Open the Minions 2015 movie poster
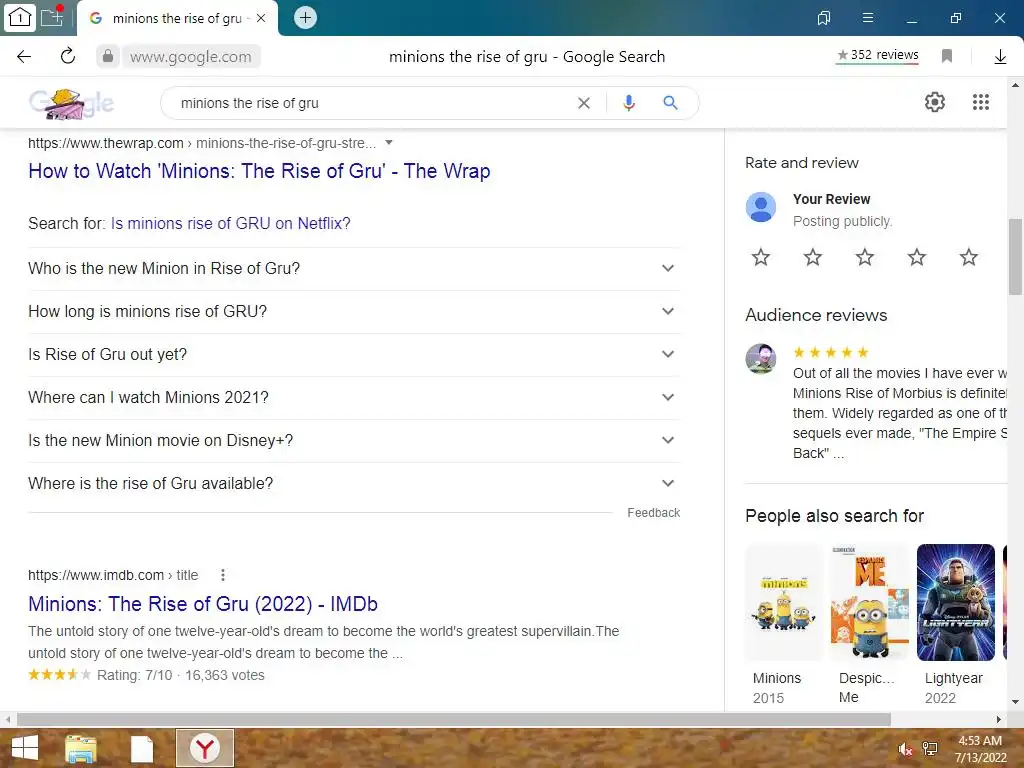This screenshot has height=768, width=1024. [x=784, y=602]
